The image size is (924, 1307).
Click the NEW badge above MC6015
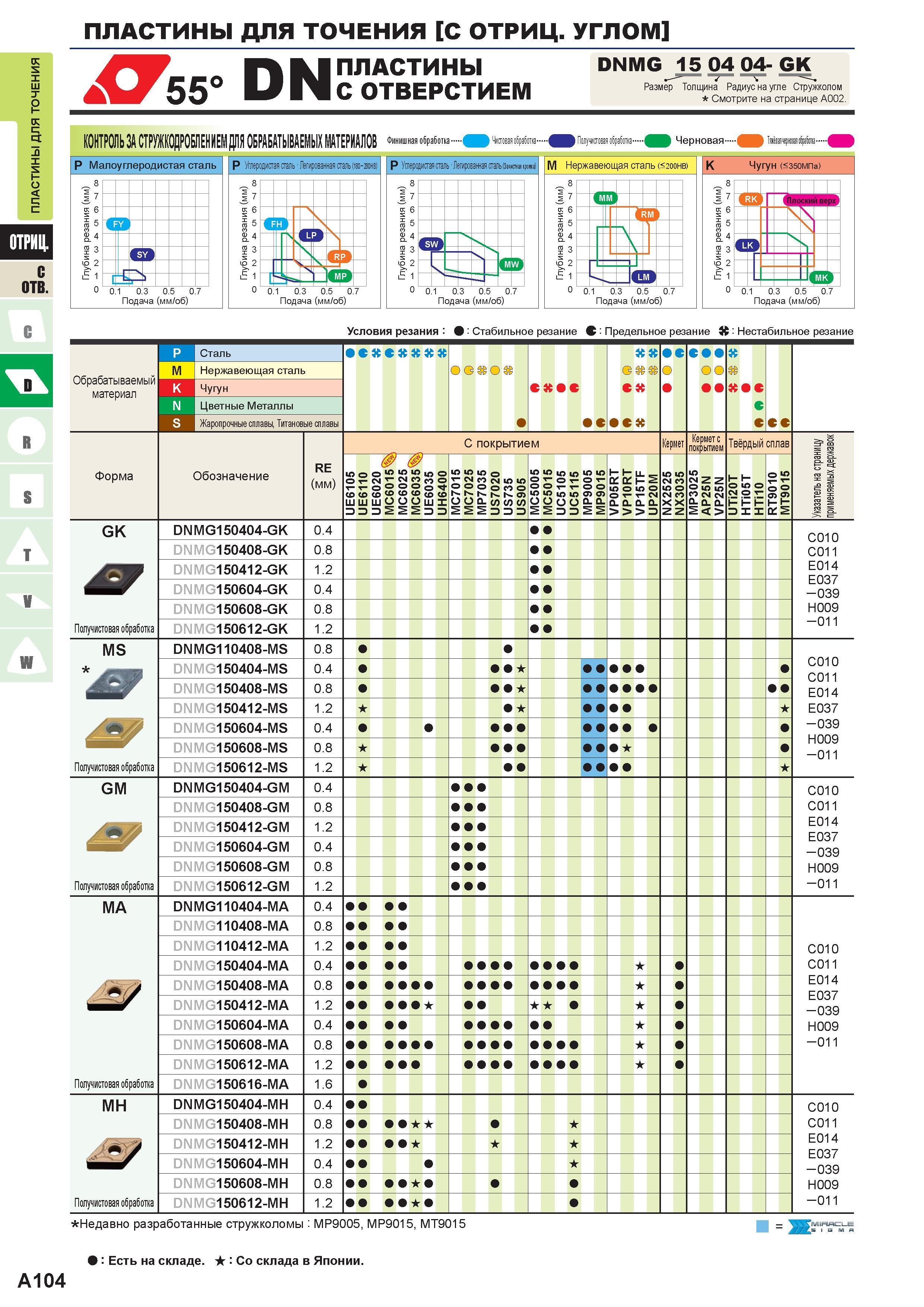point(389,459)
